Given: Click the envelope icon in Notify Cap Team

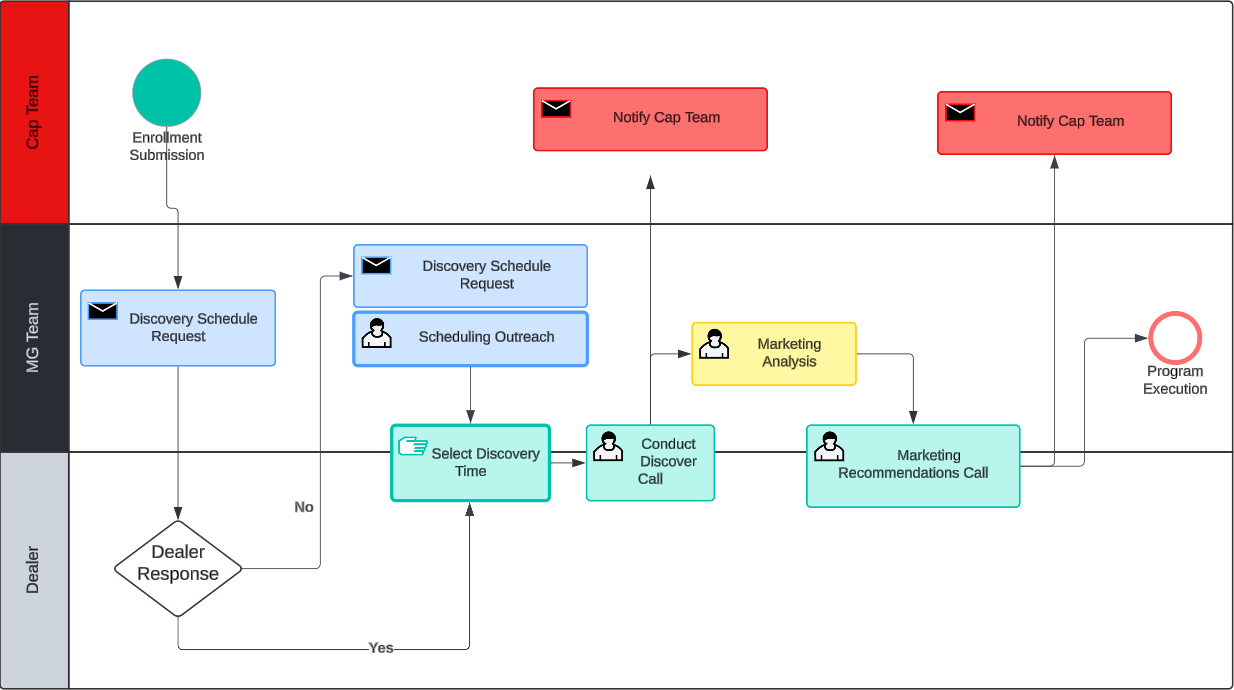Looking at the screenshot, I should [x=556, y=108].
